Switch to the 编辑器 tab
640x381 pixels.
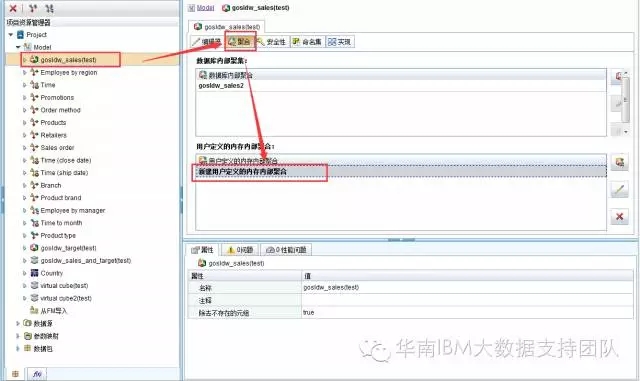(x=207, y=42)
